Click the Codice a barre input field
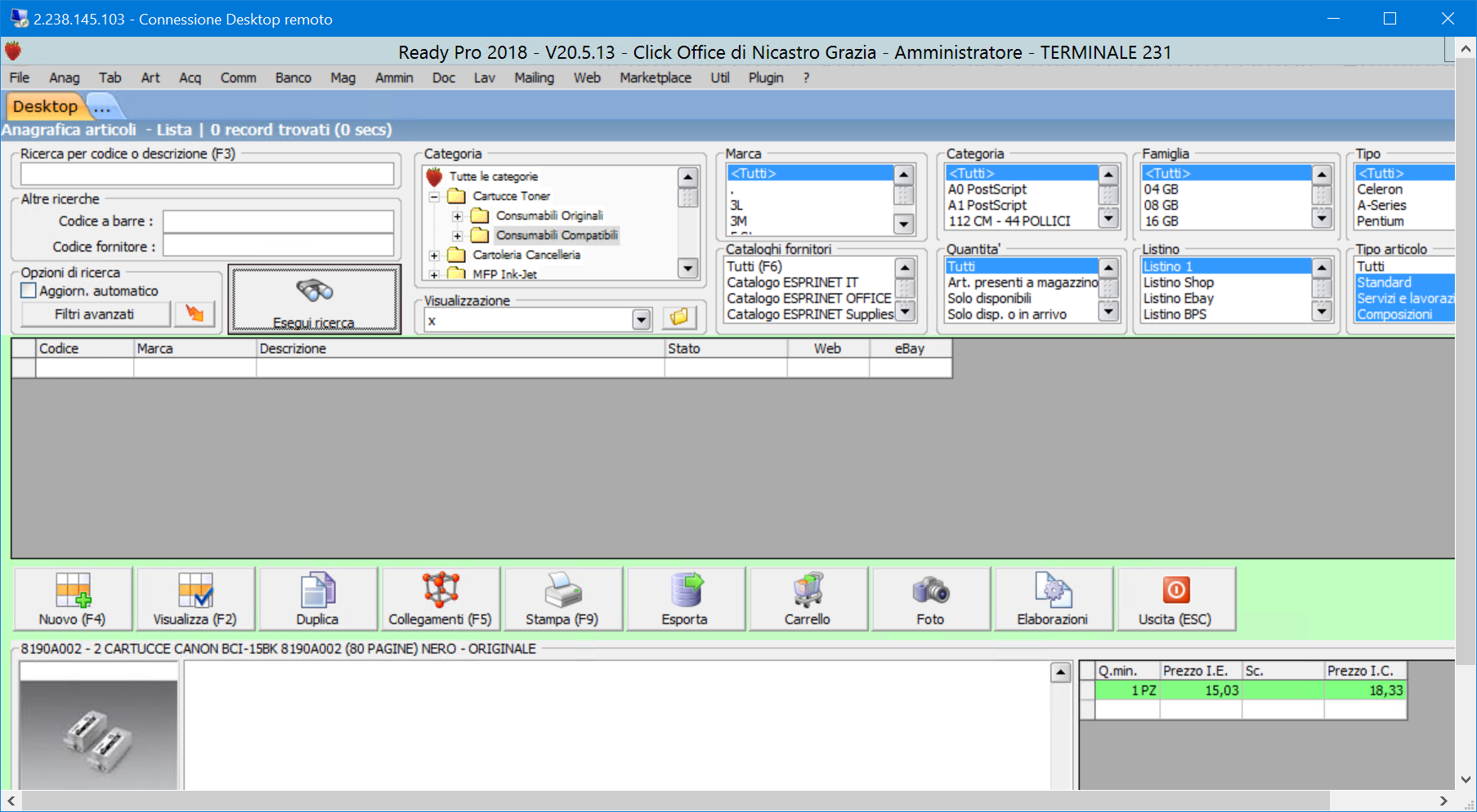 click(x=279, y=221)
